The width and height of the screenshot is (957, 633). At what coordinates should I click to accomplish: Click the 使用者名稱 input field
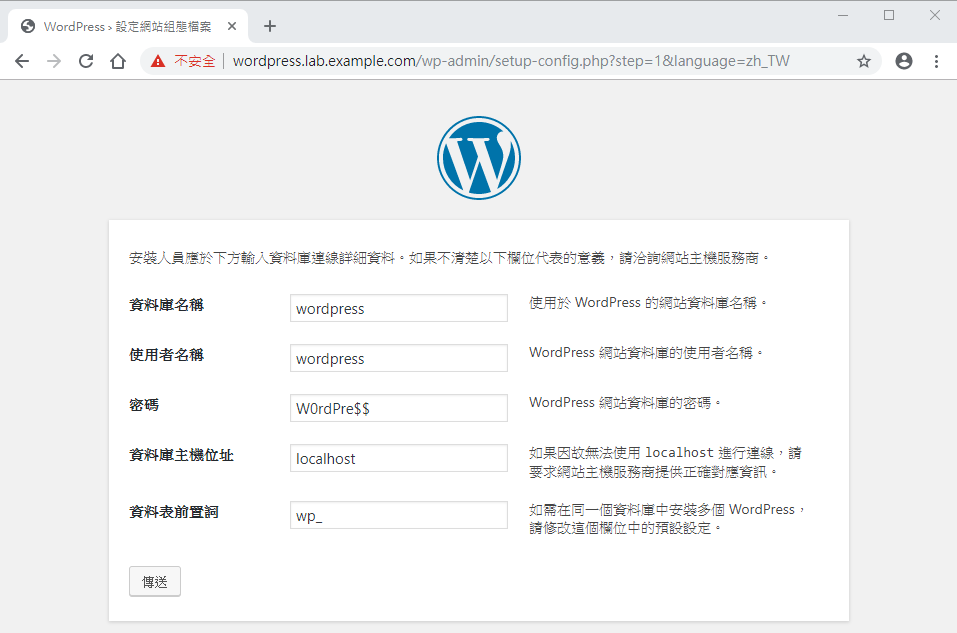coord(399,358)
